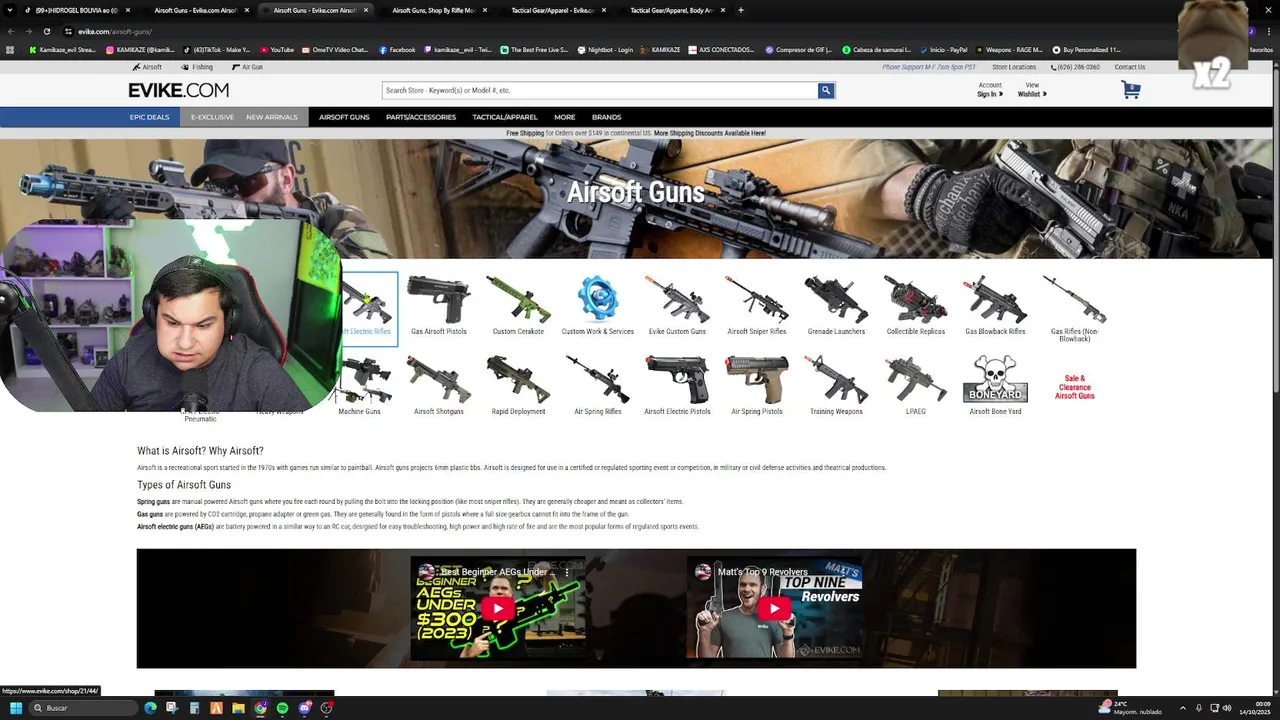Open Rapid Deployment category
The height and width of the screenshot is (720, 1280).
518,385
